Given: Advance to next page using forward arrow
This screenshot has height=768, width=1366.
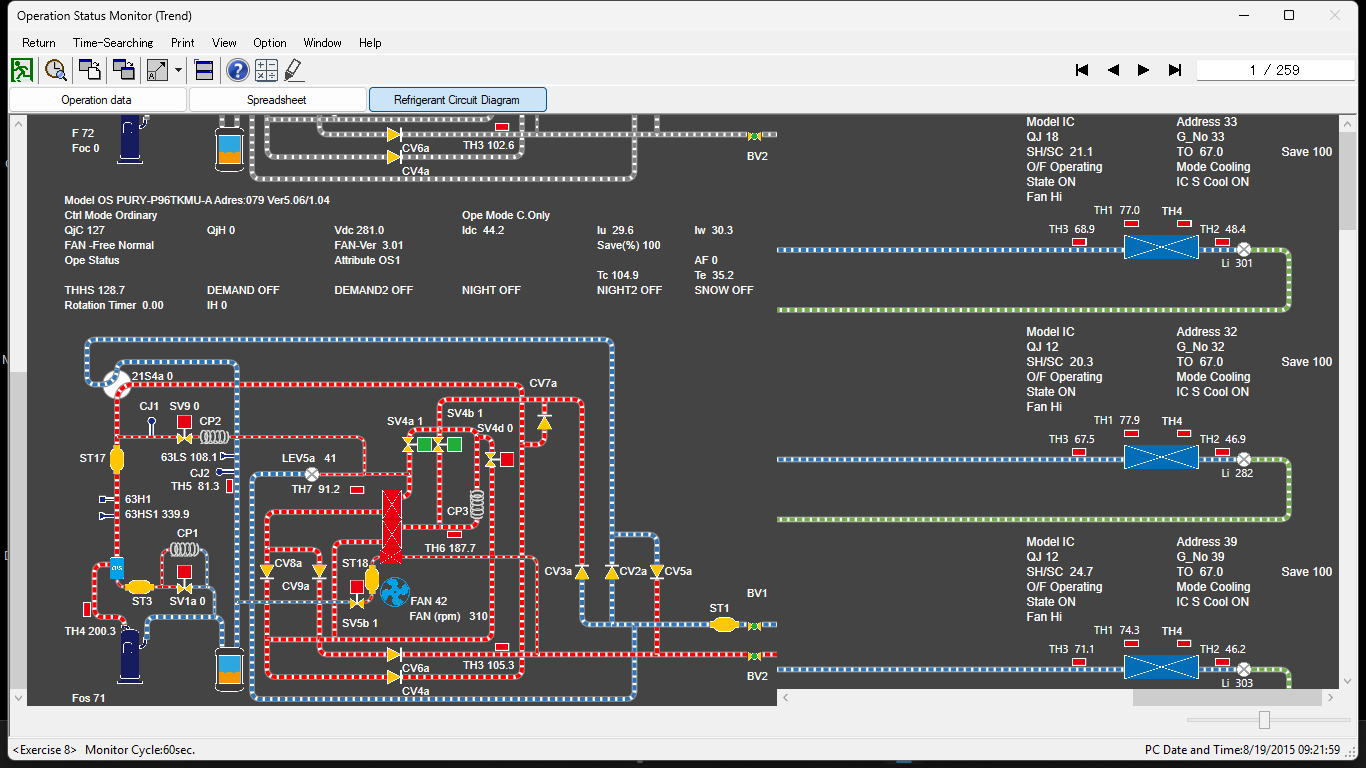Looking at the screenshot, I should [1143, 70].
